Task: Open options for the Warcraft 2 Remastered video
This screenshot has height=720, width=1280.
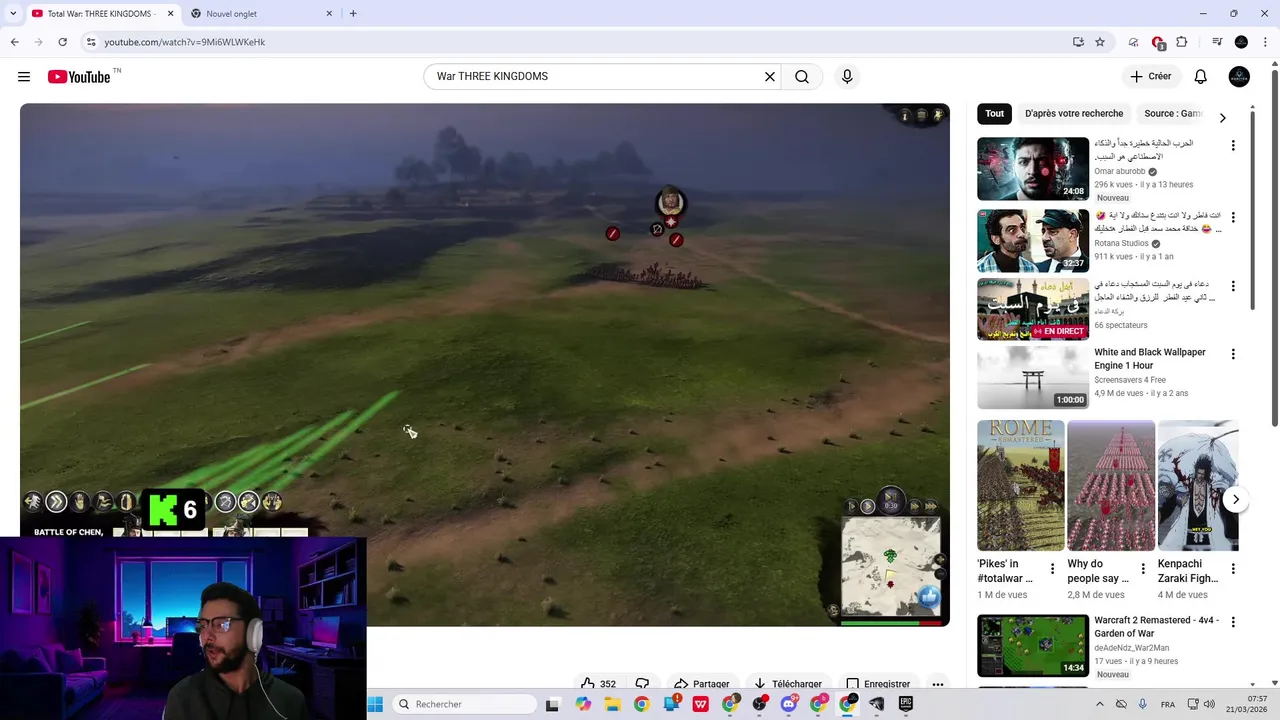Action: [1233, 623]
